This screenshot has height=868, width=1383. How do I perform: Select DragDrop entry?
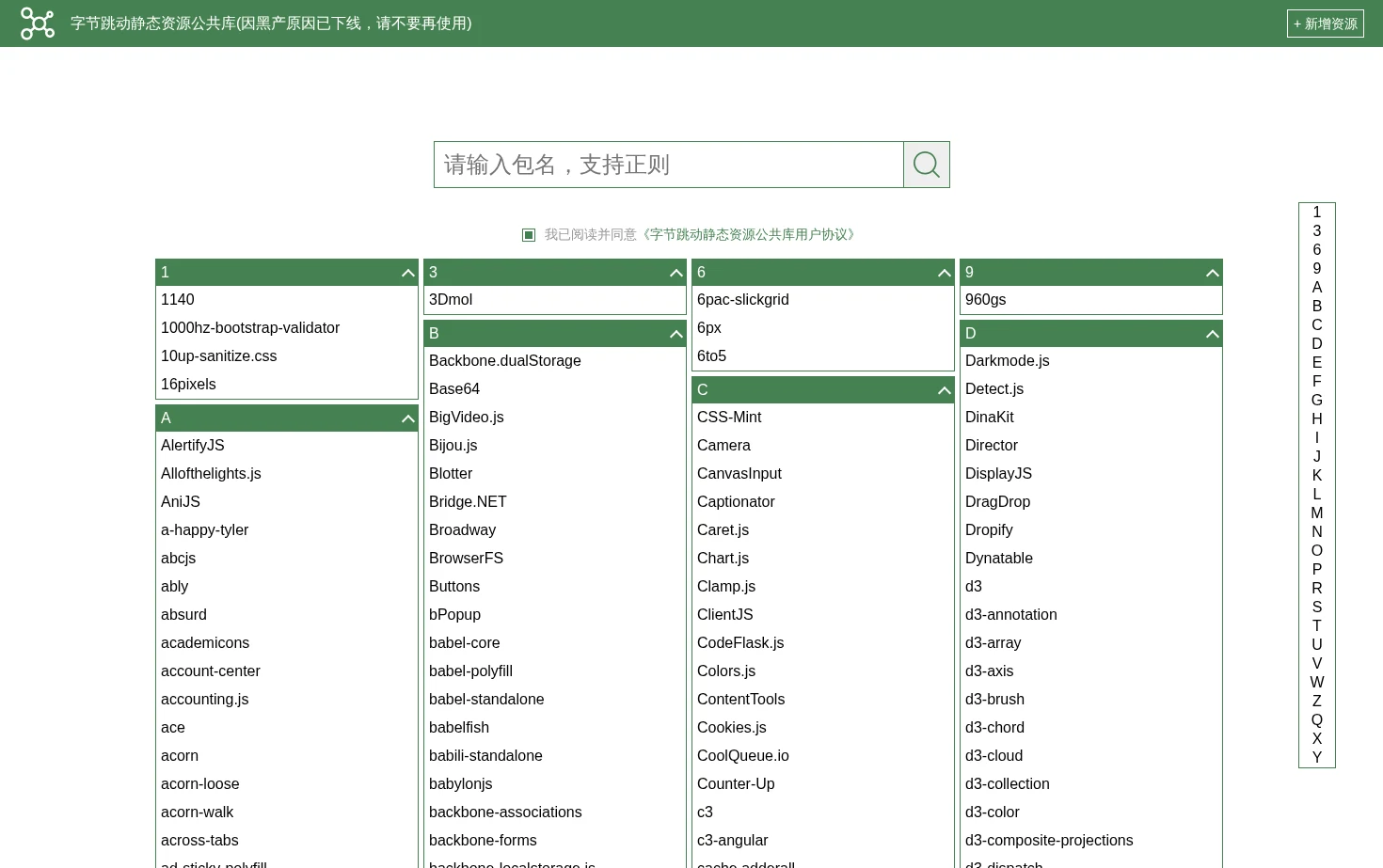coord(998,502)
